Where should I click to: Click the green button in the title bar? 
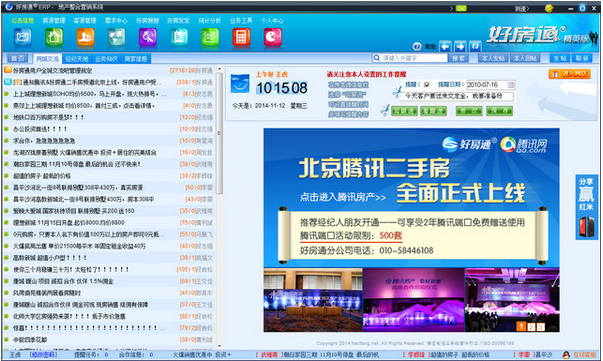pyautogui.click(x=461, y=8)
